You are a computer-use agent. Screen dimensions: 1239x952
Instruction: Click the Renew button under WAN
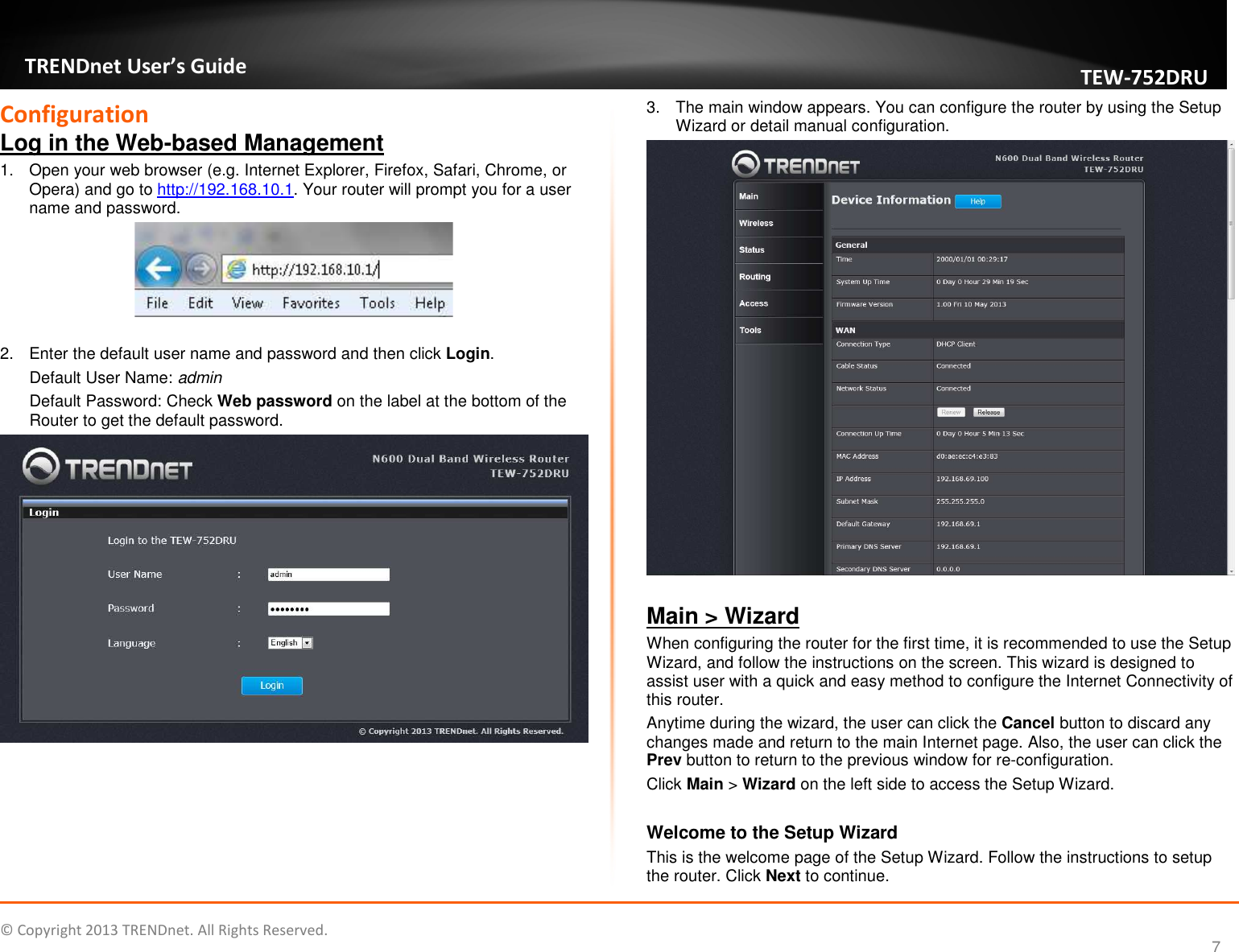pos(951,412)
